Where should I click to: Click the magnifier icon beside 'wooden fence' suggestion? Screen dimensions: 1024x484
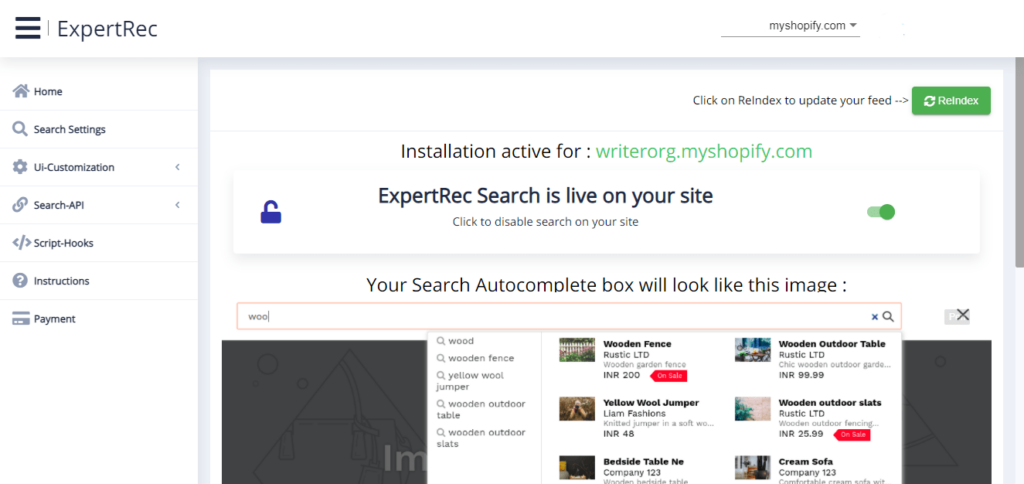coord(441,358)
